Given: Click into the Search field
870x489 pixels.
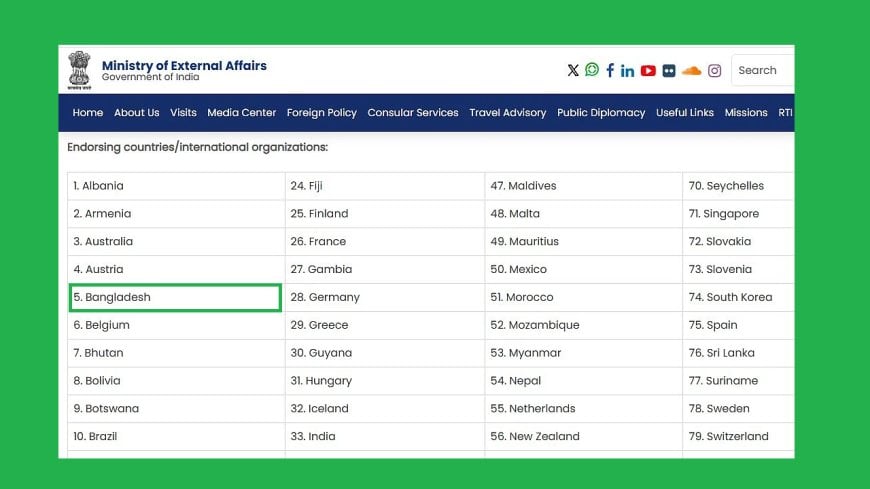Looking at the screenshot, I should [x=762, y=71].
